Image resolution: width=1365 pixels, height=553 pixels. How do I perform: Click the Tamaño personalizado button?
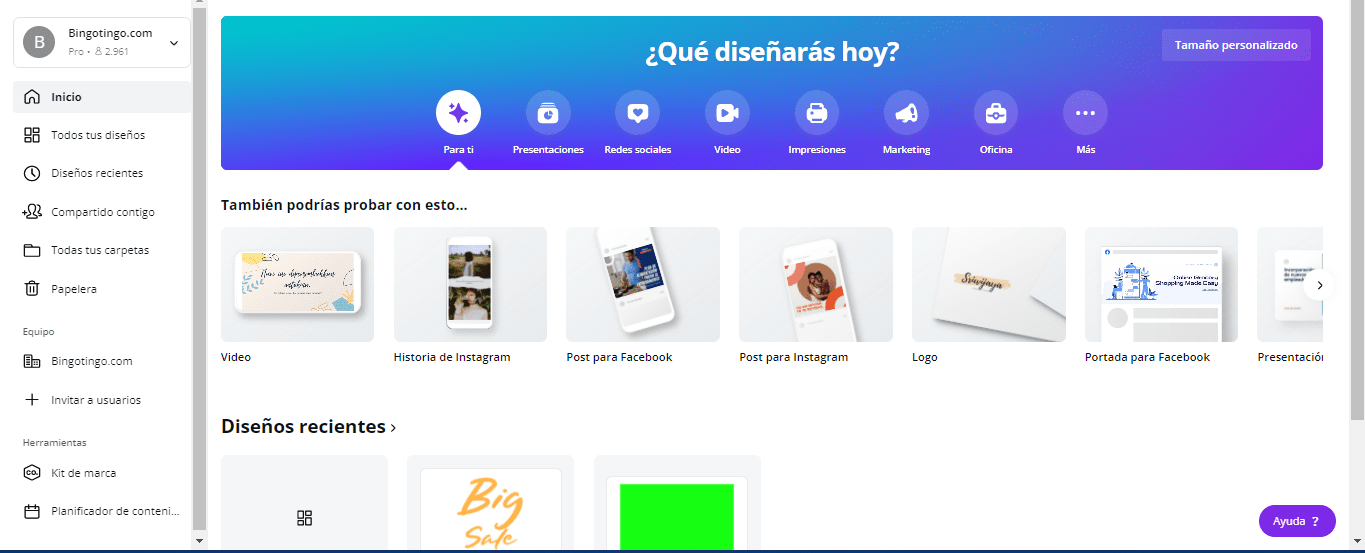1236,45
